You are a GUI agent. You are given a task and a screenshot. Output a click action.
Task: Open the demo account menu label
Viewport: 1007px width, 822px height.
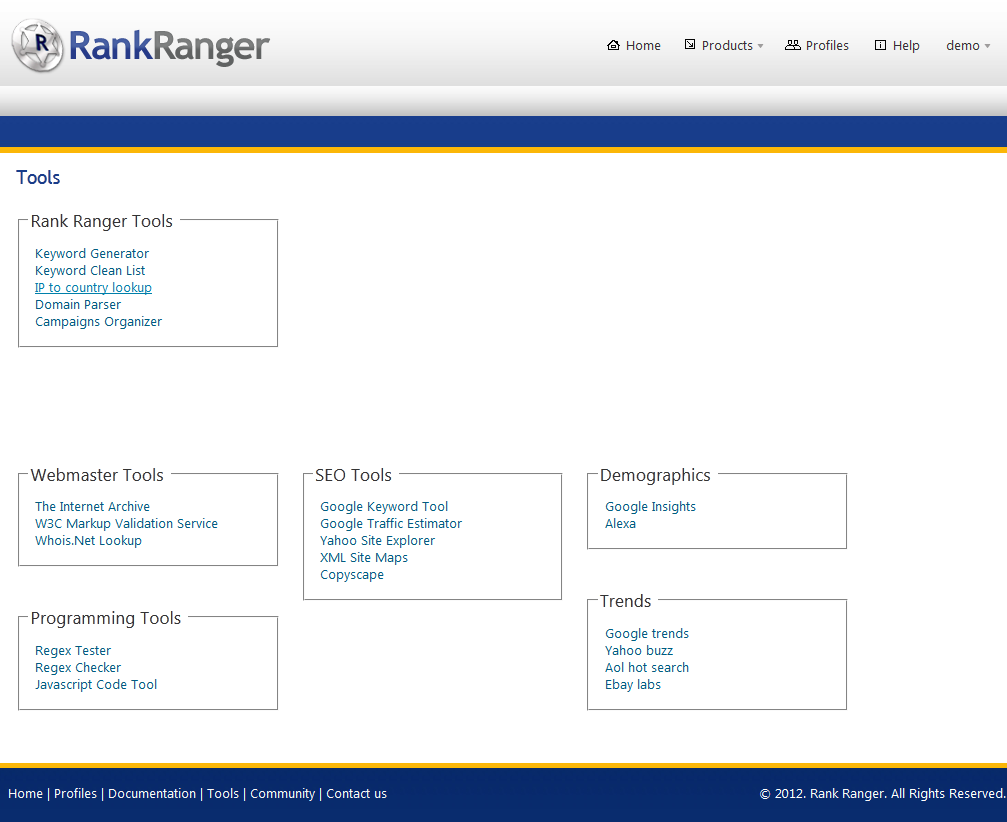coord(963,46)
